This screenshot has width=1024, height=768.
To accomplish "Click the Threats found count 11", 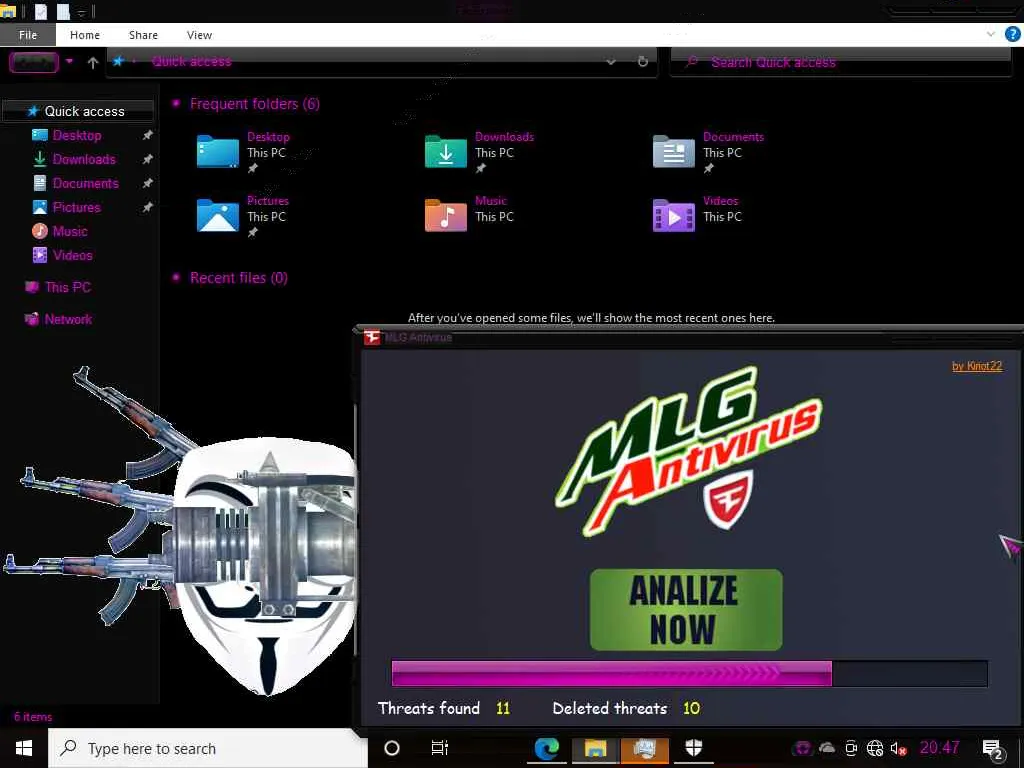I will click(503, 709).
